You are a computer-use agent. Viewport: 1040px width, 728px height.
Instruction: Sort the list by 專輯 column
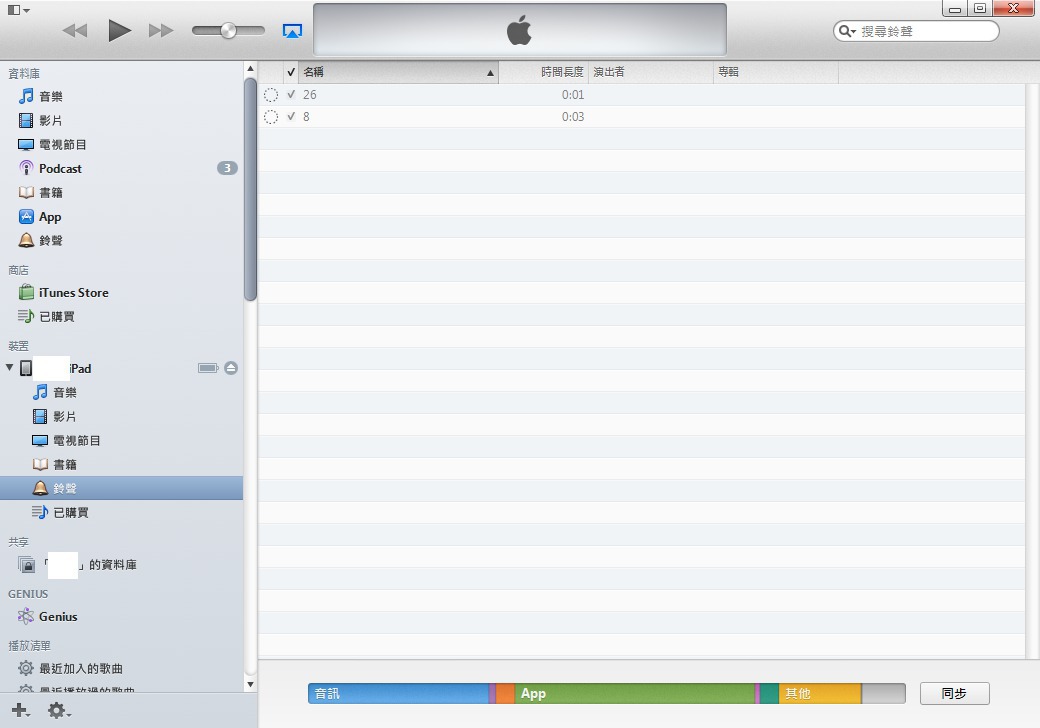coord(776,72)
